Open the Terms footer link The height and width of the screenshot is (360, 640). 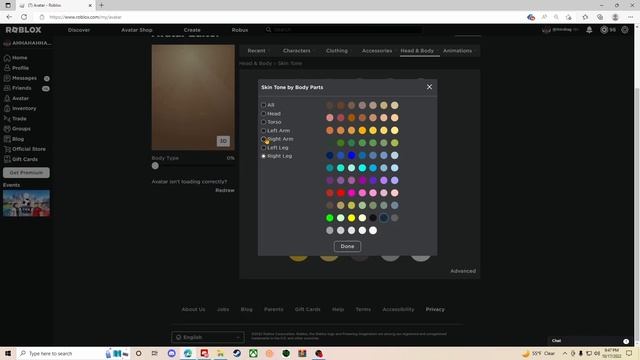(x=363, y=309)
